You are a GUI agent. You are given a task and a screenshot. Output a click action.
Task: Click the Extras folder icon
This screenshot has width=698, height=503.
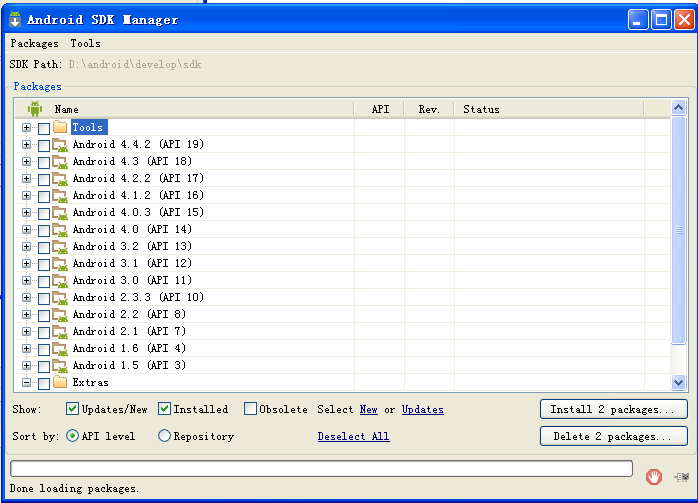coord(60,382)
